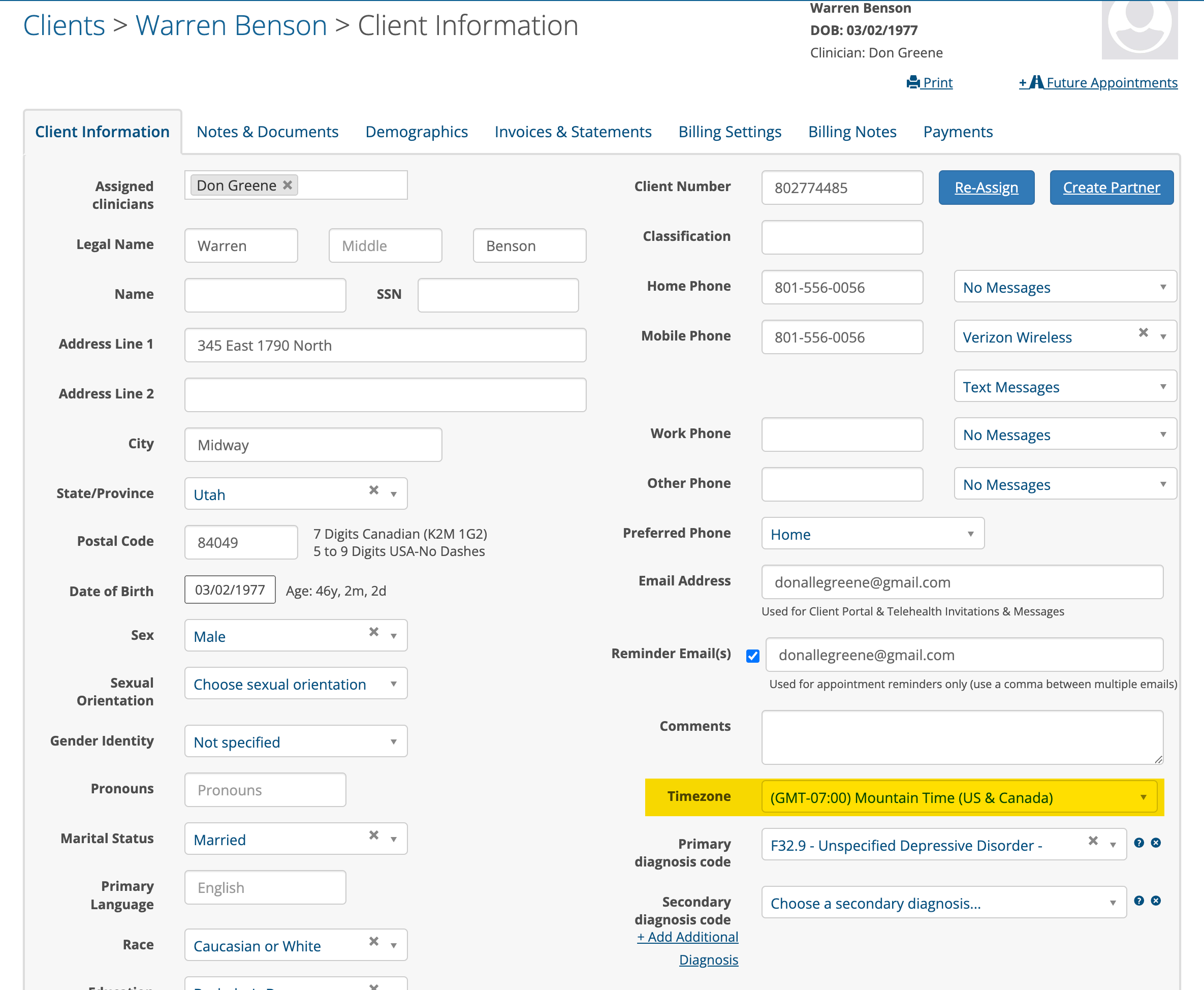Switch to the Demographics tab
The height and width of the screenshot is (990, 1204).
[x=416, y=132]
